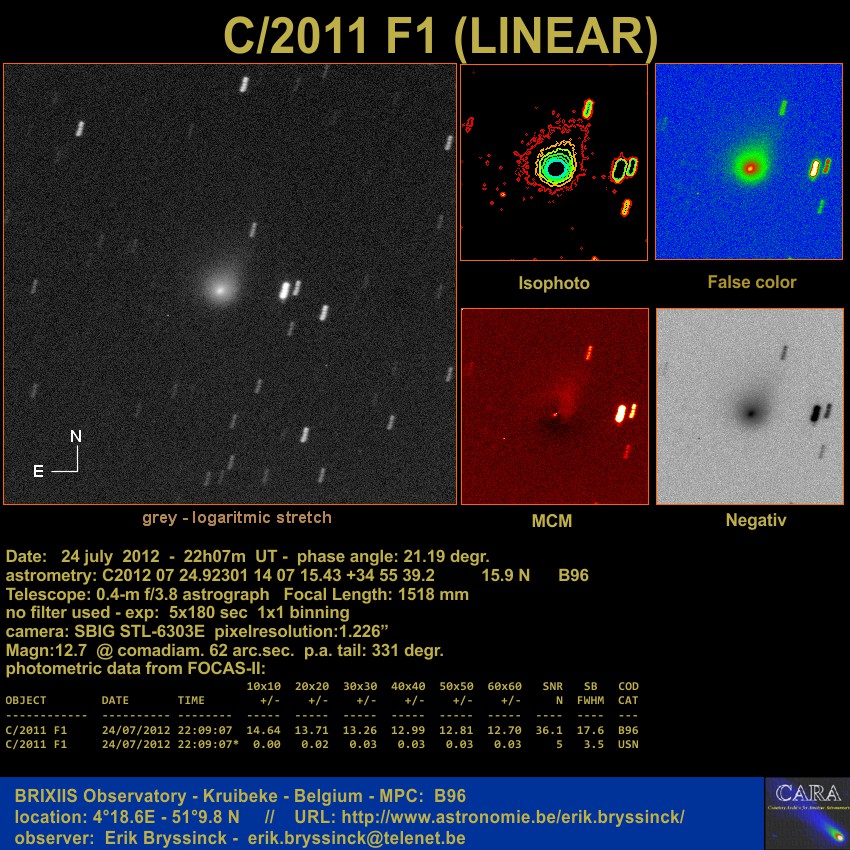Viewport: 850px width, 850px height.
Task: Click the 'photometric data from FOCAS-II' line
Action: tap(136, 668)
